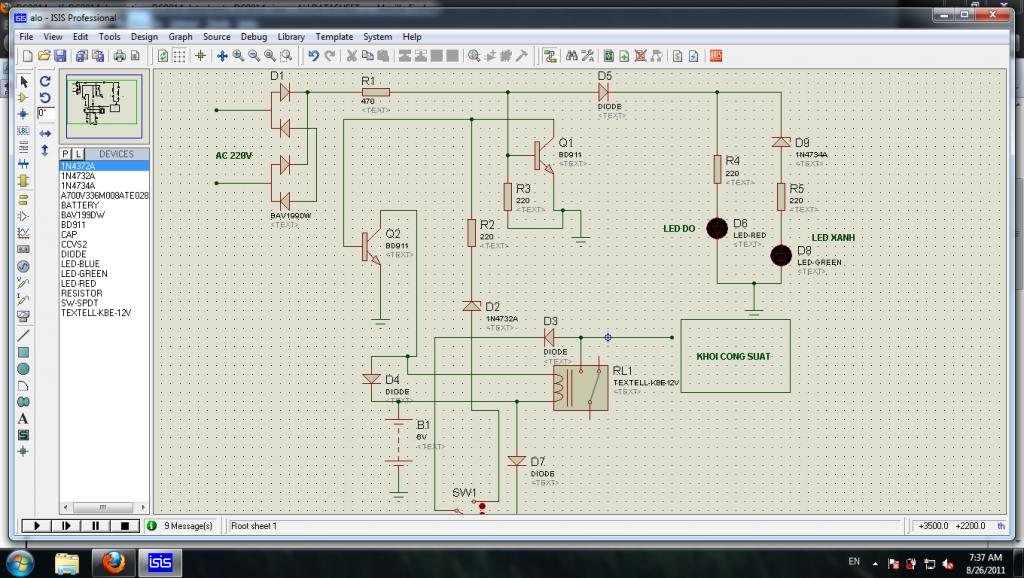Screen dimensions: 1024x578
Task: Select LED-GREEN in the devices list
Action: [84, 274]
